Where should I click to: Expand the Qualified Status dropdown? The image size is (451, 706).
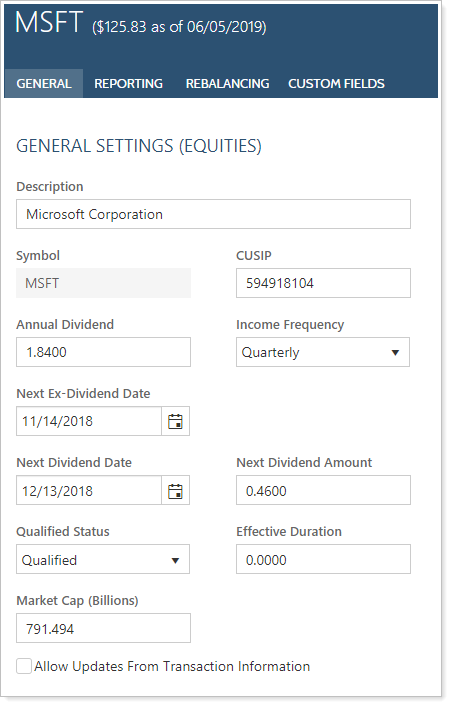(x=103, y=560)
